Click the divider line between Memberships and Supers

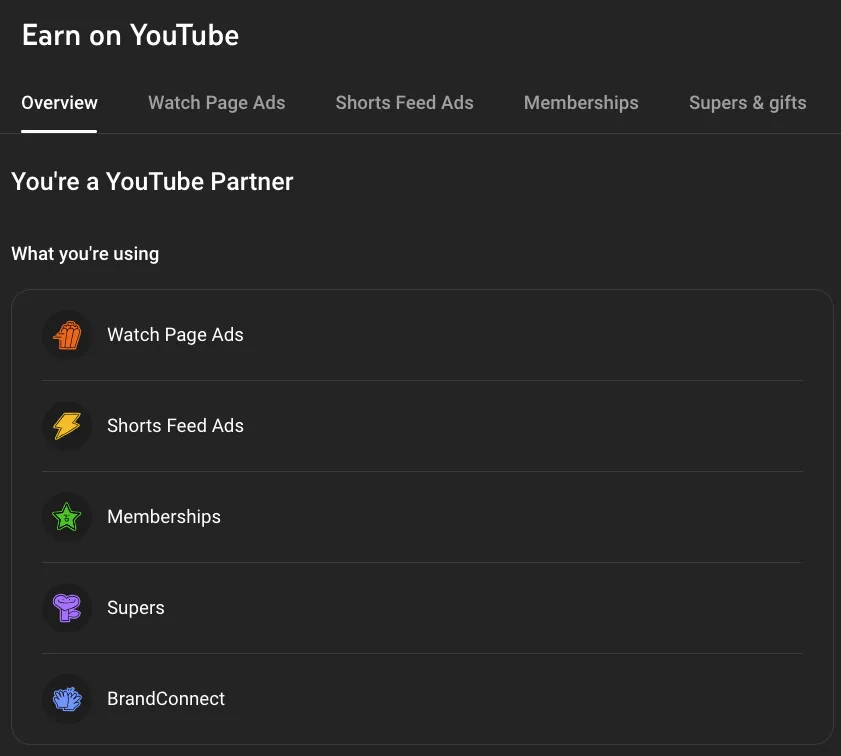coord(422,562)
